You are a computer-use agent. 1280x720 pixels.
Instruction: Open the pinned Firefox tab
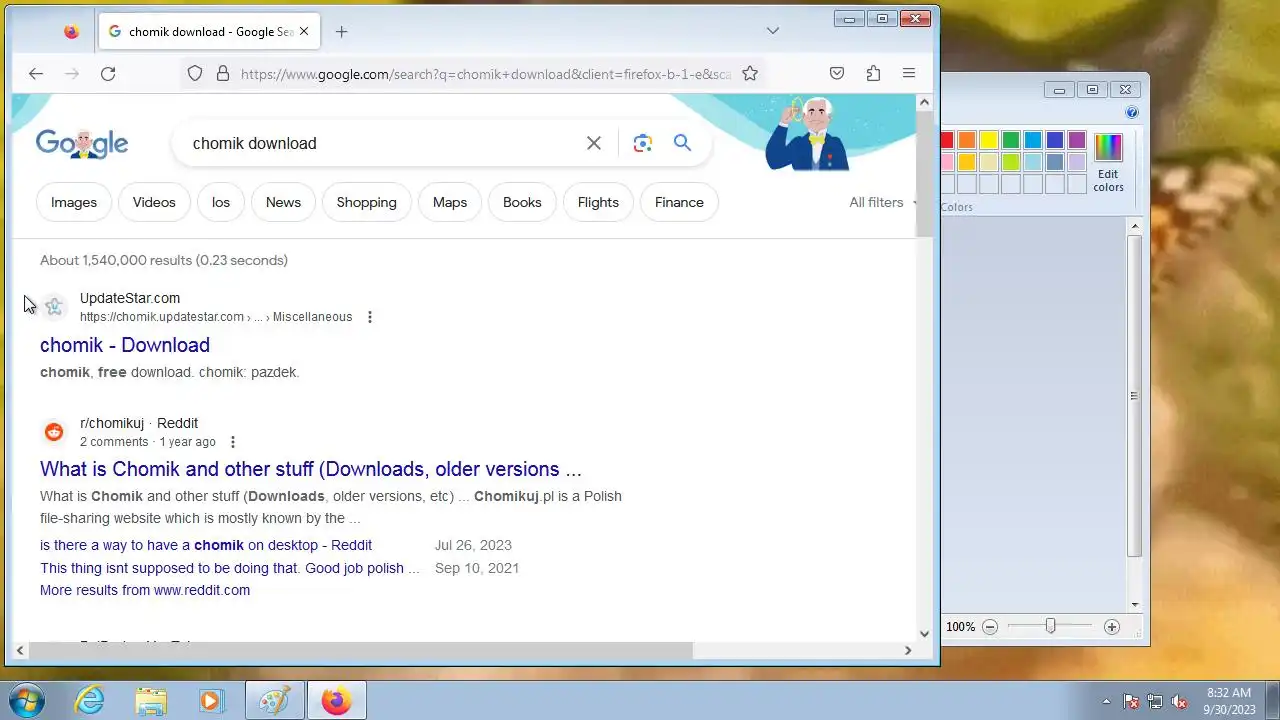(71, 32)
